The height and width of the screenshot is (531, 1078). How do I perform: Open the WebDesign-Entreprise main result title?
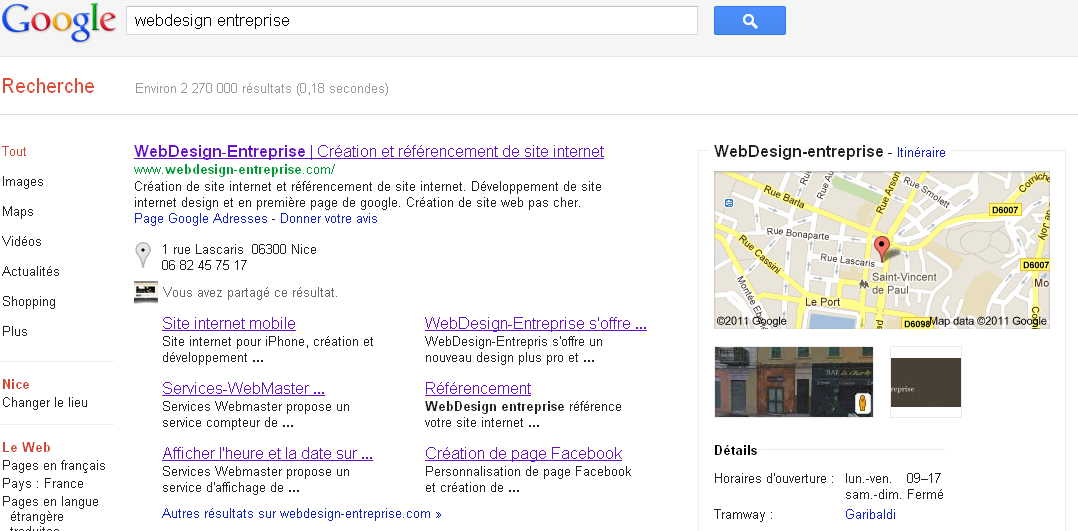point(369,151)
